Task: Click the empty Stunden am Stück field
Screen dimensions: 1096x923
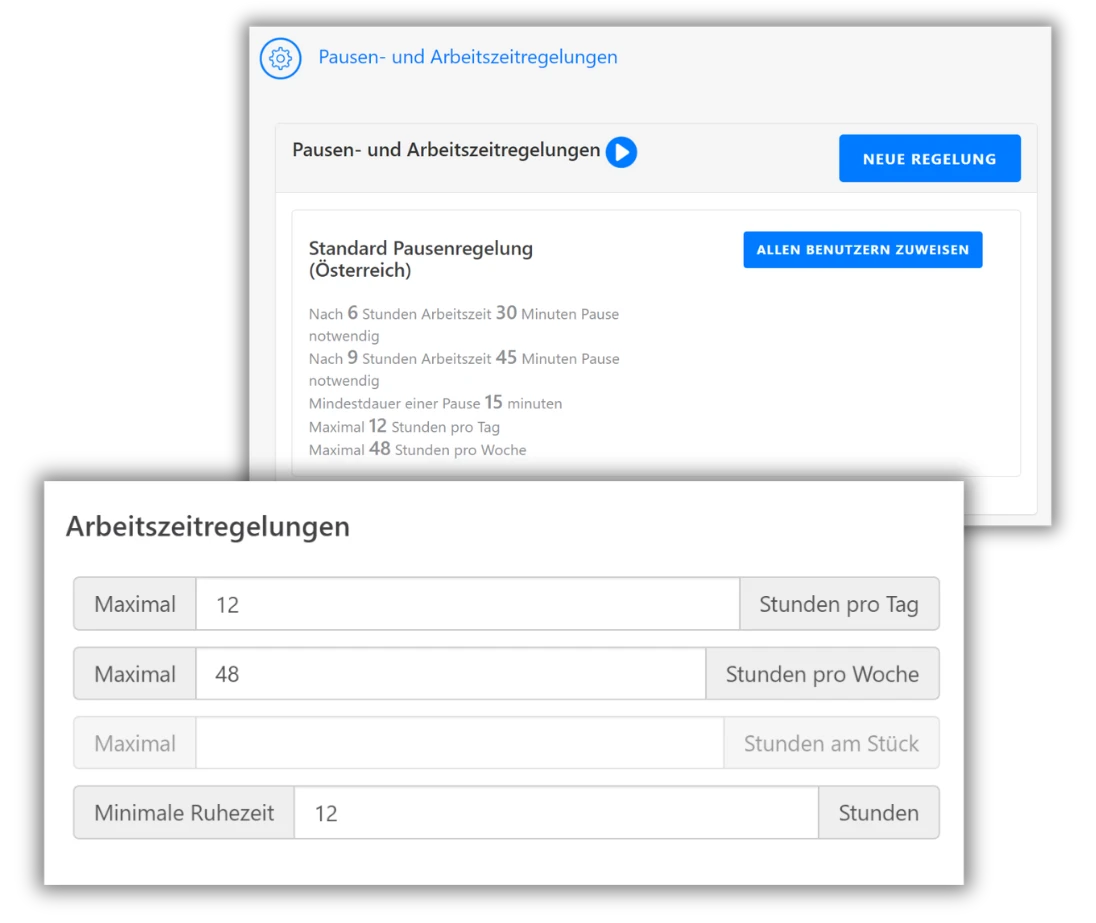Action: coord(458,743)
